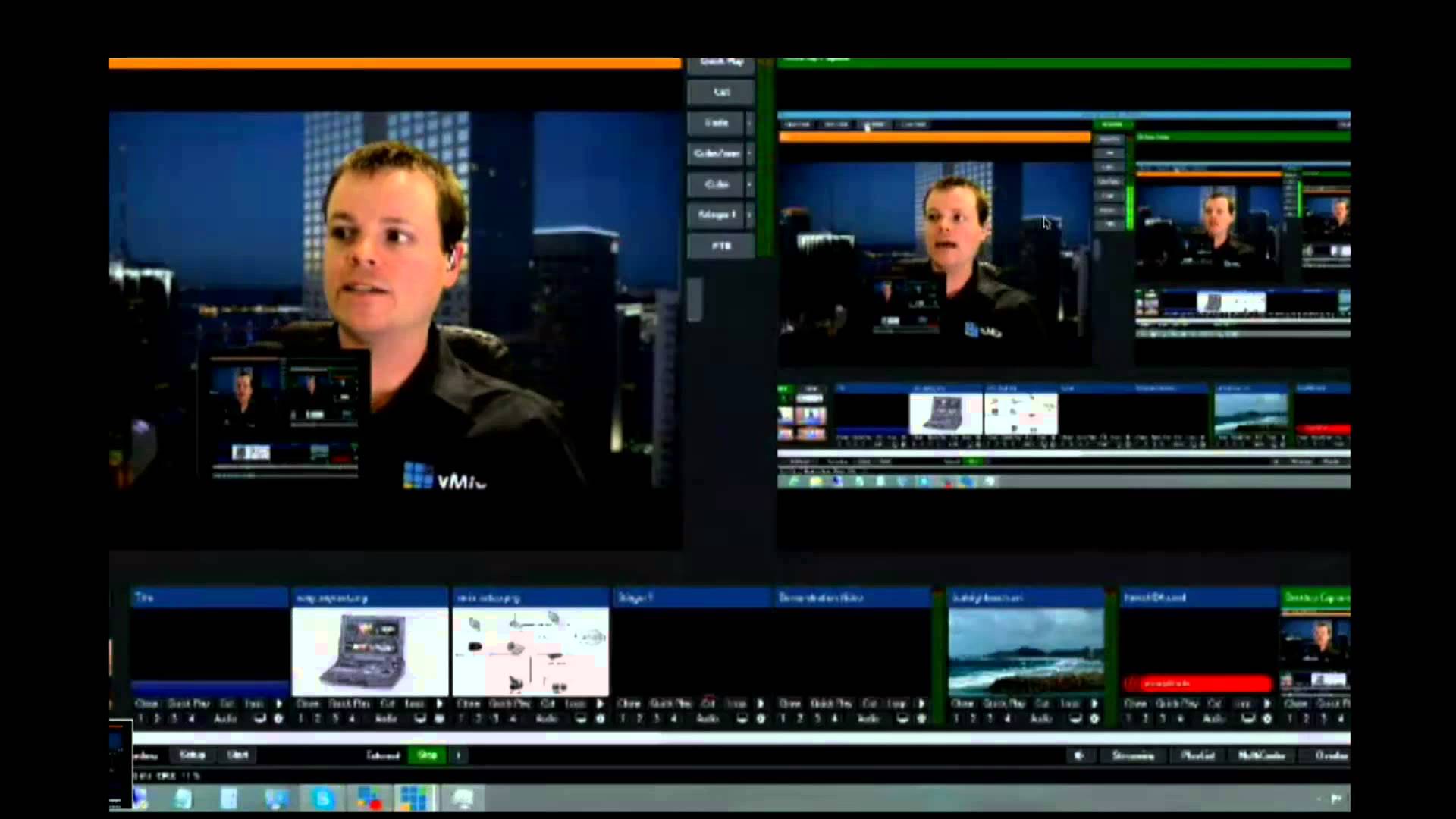Open the Skype icon in the taskbar

[x=324, y=799]
